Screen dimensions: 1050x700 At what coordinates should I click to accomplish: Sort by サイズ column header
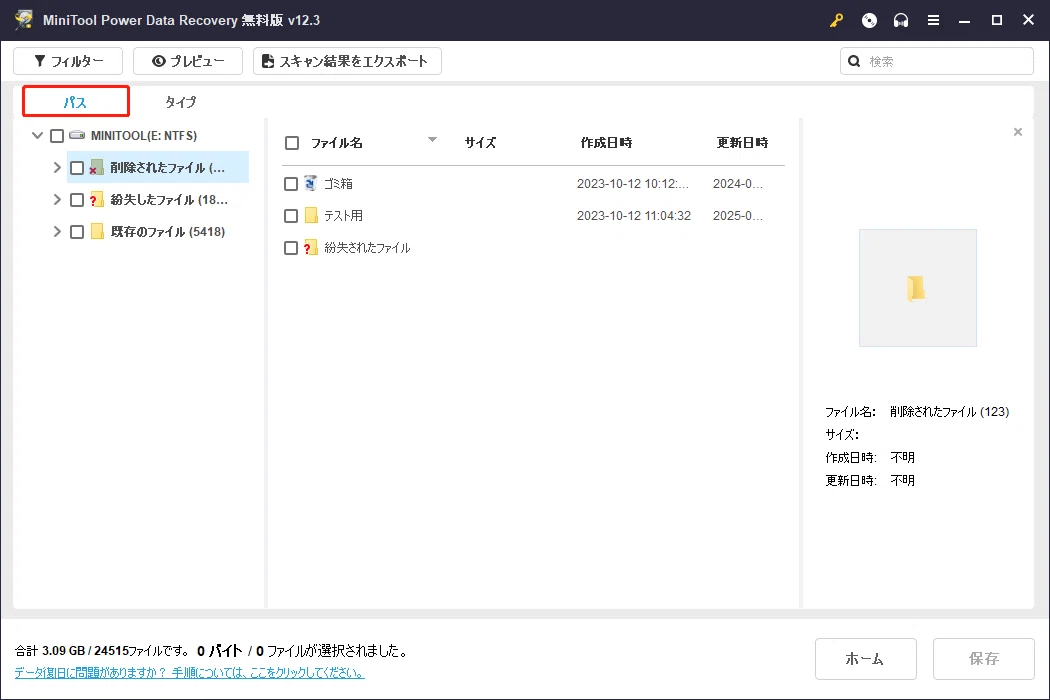480,142
